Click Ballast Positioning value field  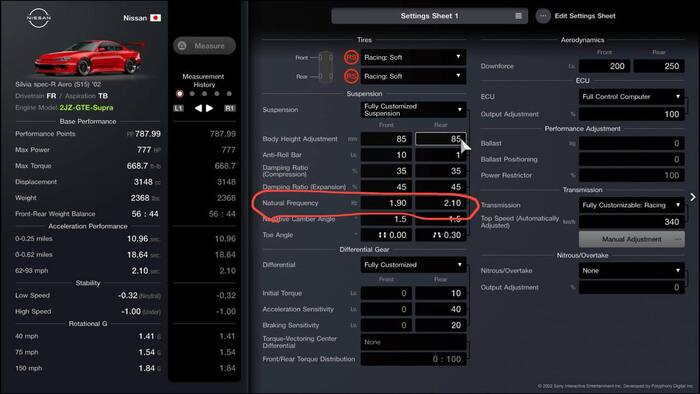[632, 159]
